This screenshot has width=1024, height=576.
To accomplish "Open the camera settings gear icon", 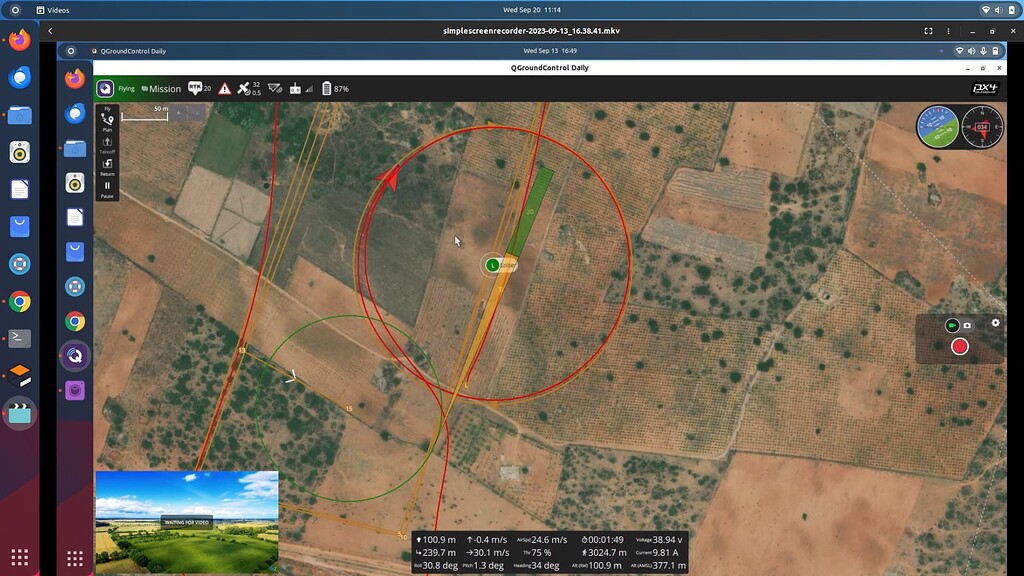I will pyautogui.click(x=995, y=323).
